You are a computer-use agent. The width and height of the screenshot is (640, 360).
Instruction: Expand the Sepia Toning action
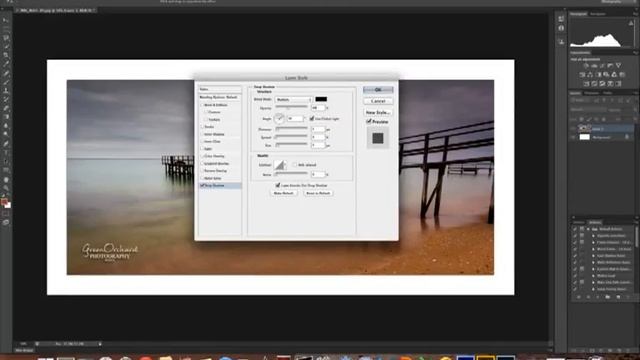[593, 289]
